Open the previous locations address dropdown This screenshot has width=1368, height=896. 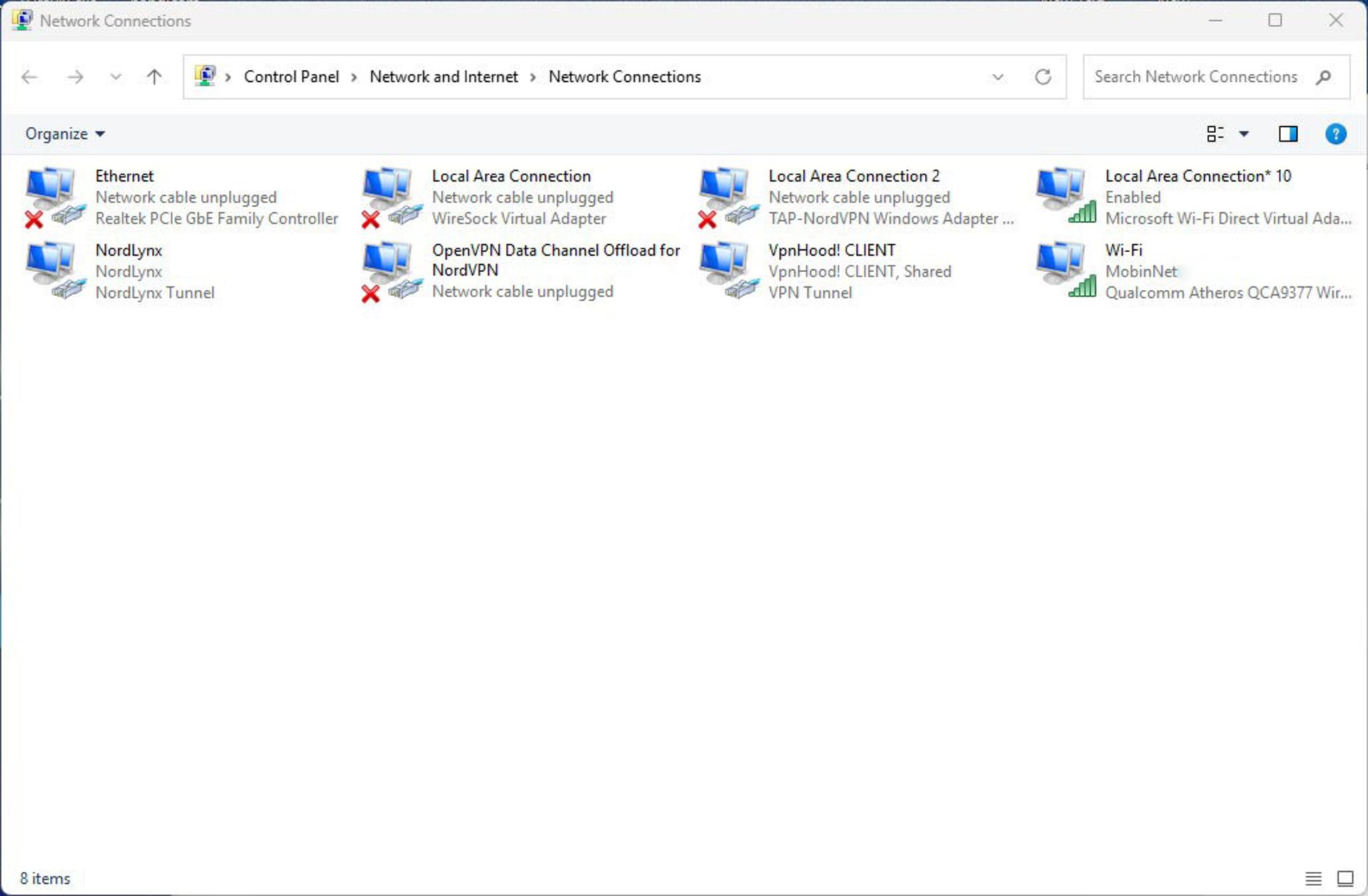[x=998, y=77]
